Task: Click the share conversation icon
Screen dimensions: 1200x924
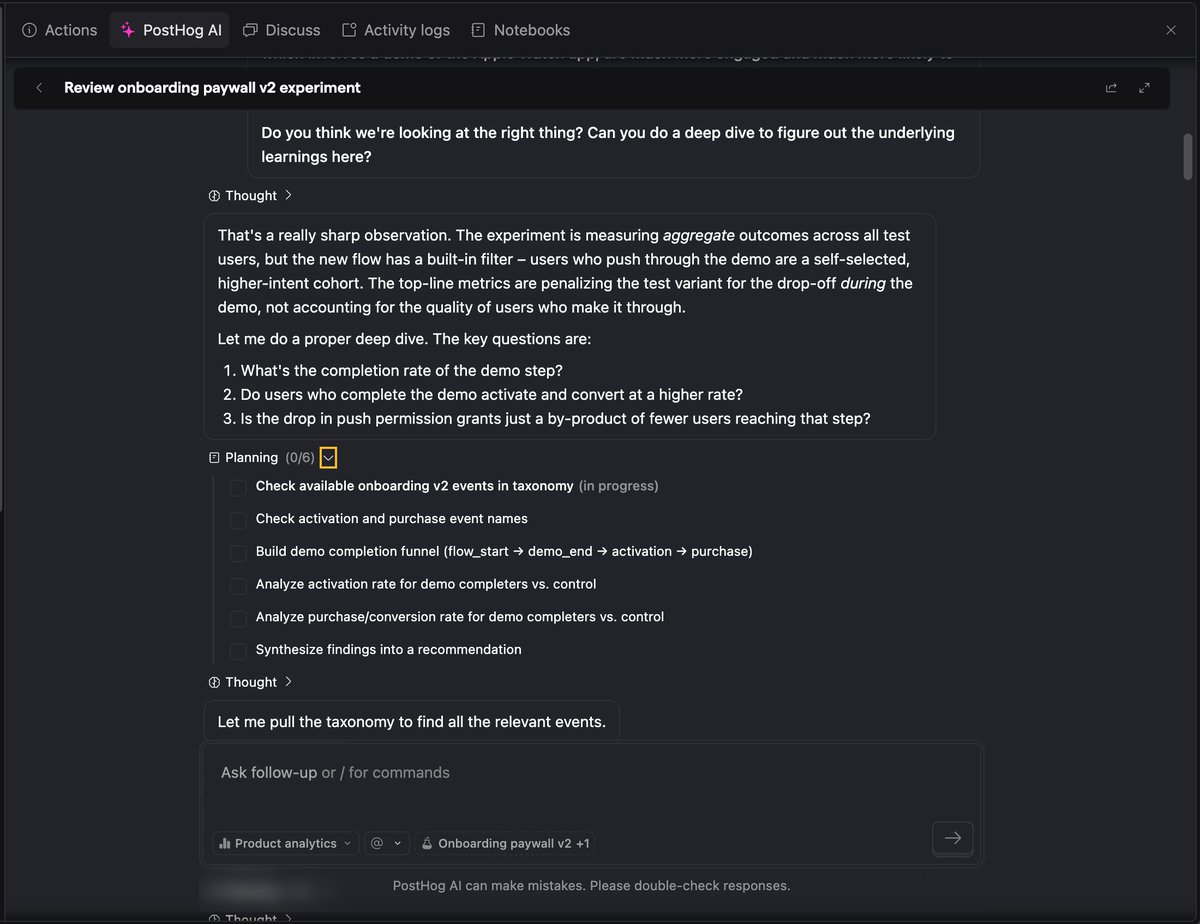Action: [1111, 88]
